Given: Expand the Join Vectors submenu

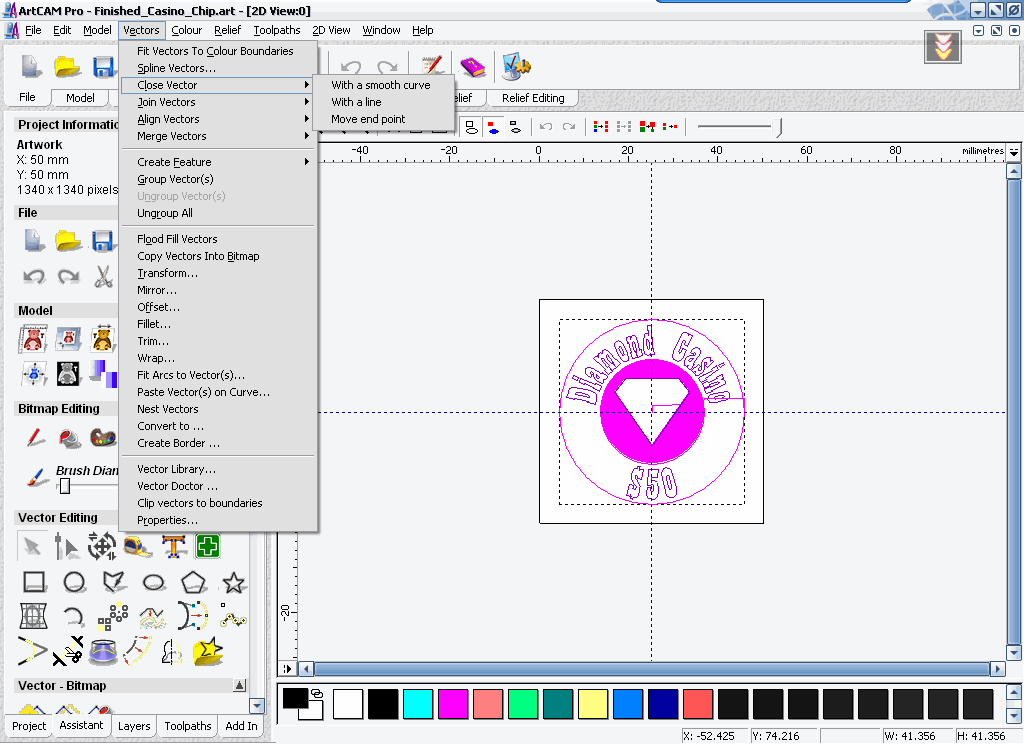Looking at the screenshot, I should coord(218,102).
